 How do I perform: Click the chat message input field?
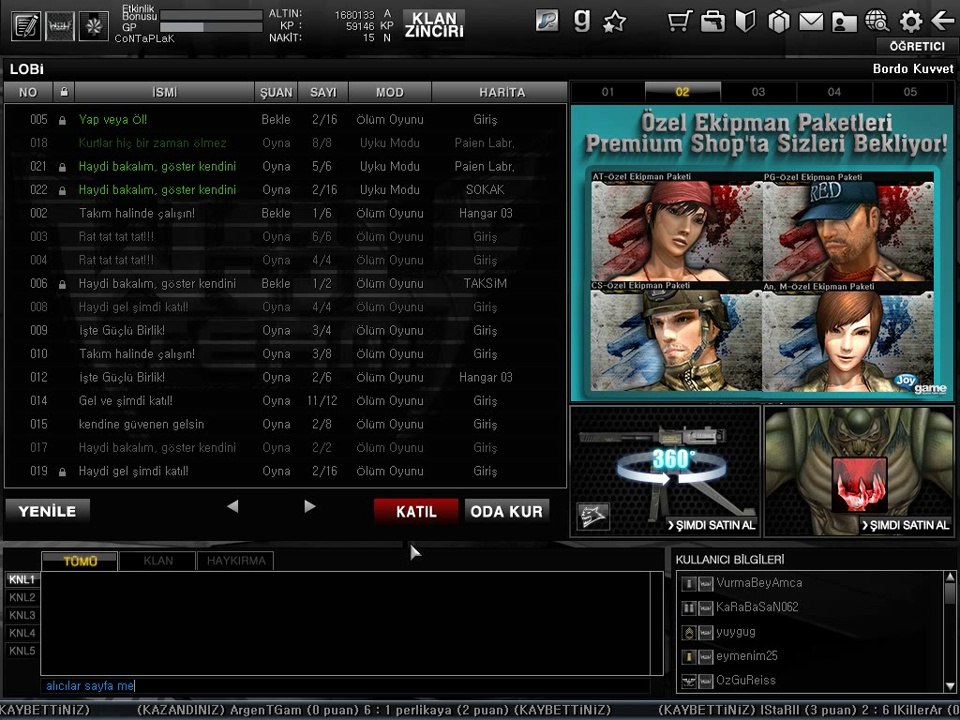345,686
